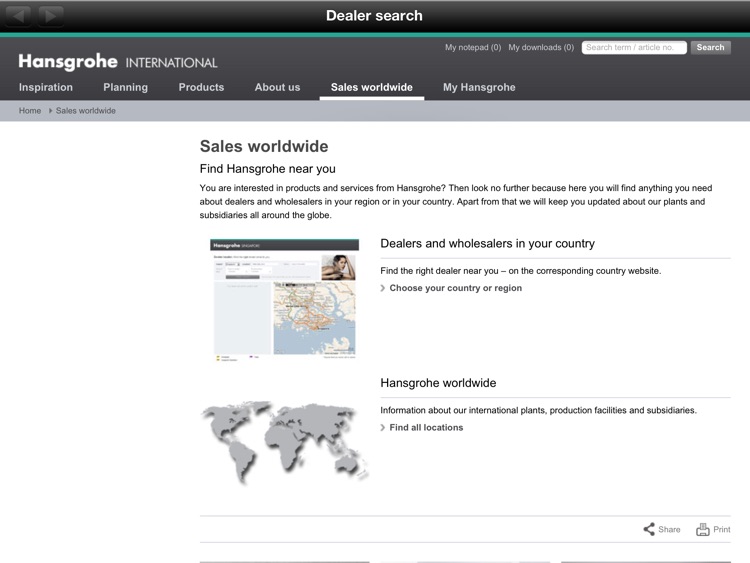The image size is (750, 563).
Task: Open Choose your country or region link
Action: pyautogui.click(x=455, y=288)
